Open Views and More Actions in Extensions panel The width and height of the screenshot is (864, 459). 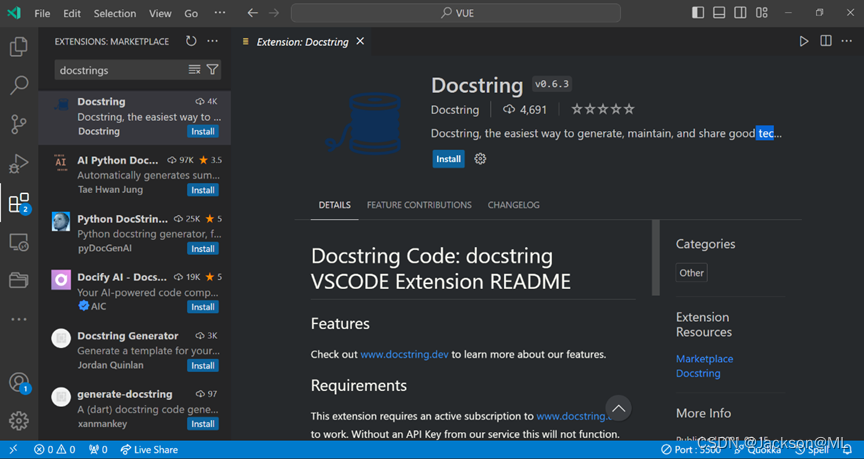point(213,41)
